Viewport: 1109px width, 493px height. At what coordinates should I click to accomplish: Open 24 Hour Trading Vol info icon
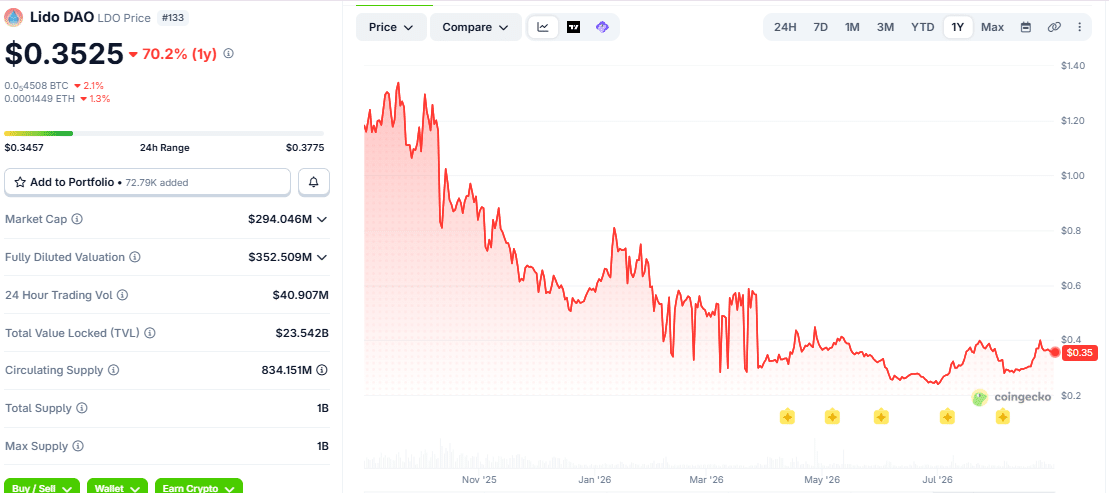pyautogui.click(x=123, y=295)
